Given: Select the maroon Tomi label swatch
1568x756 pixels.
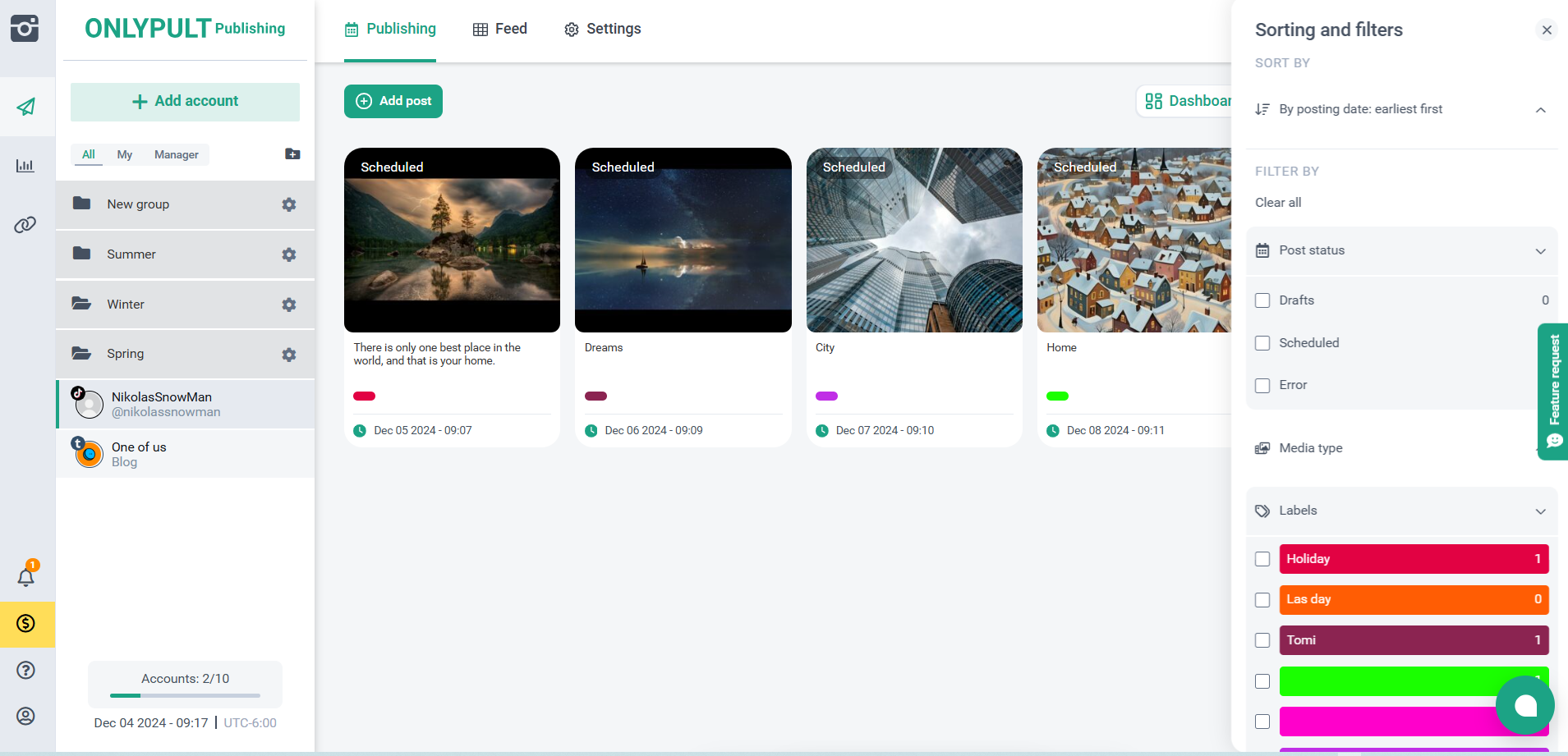Looking at the screenshot, I should click(1413, 640).
